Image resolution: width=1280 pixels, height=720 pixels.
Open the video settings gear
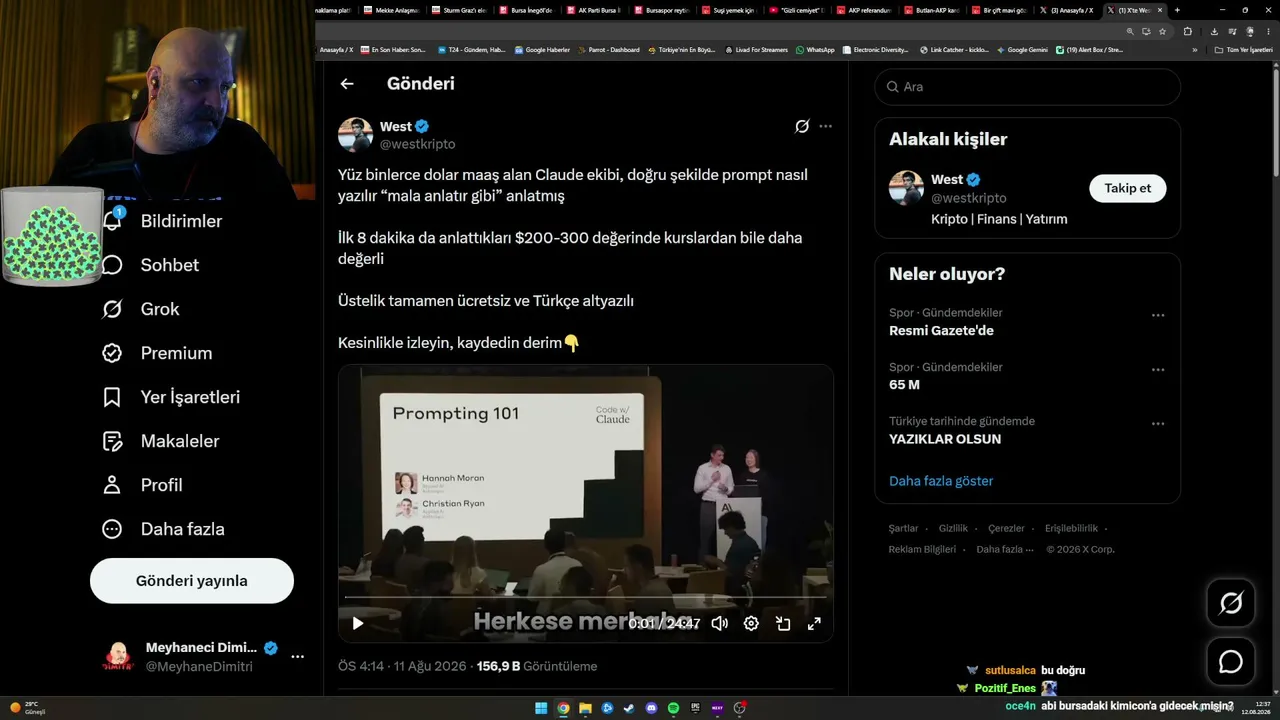tap(751, 623)
